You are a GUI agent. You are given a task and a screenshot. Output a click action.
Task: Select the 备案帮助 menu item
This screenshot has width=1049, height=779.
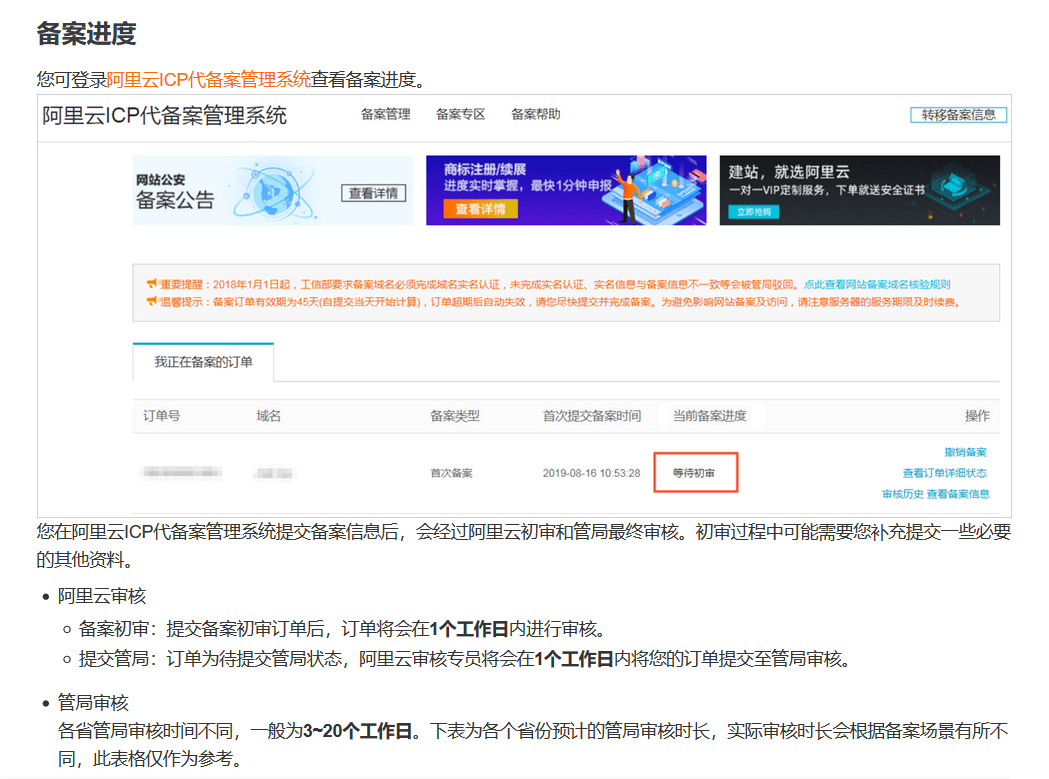pos(535,114)
